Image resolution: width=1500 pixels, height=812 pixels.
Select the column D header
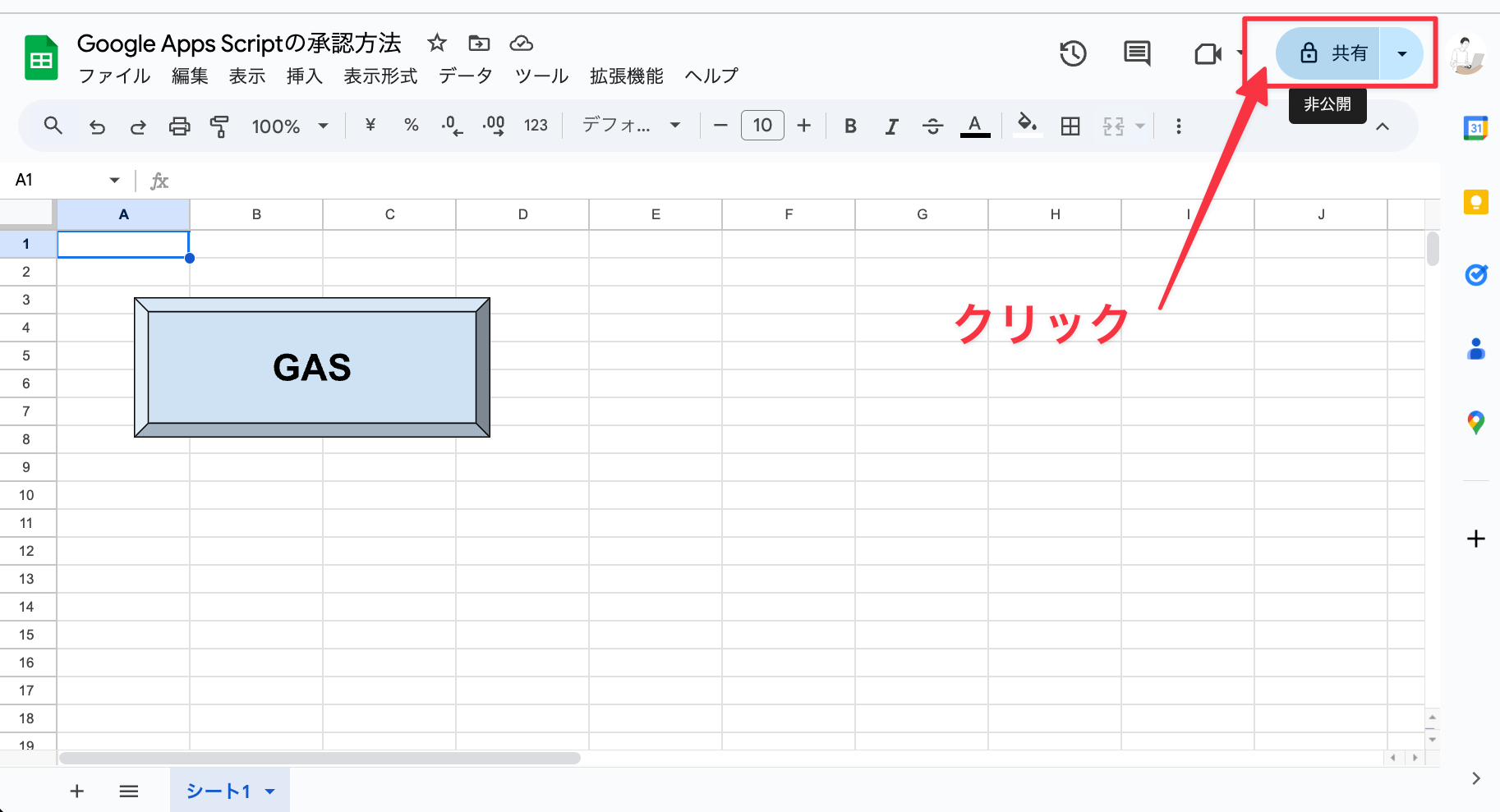click(x=522, y=214)
